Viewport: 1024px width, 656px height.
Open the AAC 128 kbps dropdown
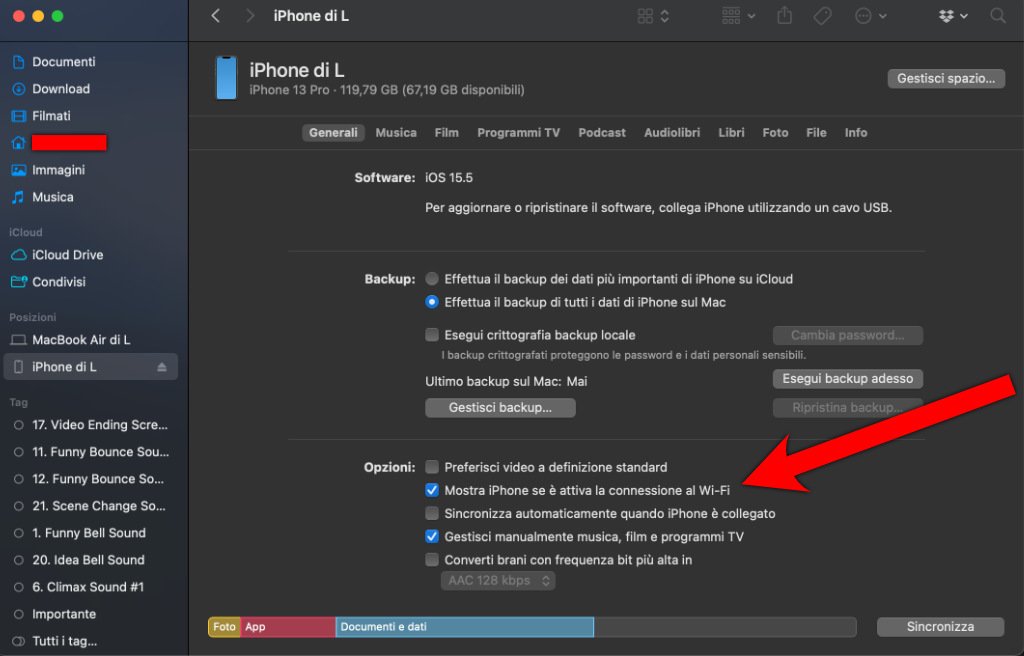(498, 581)
